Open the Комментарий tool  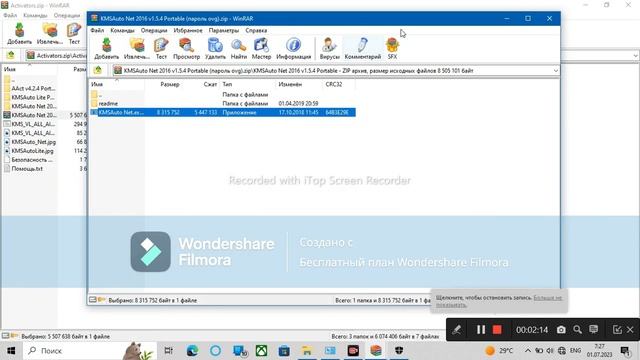pyautogui.click(x=362, y=48)
